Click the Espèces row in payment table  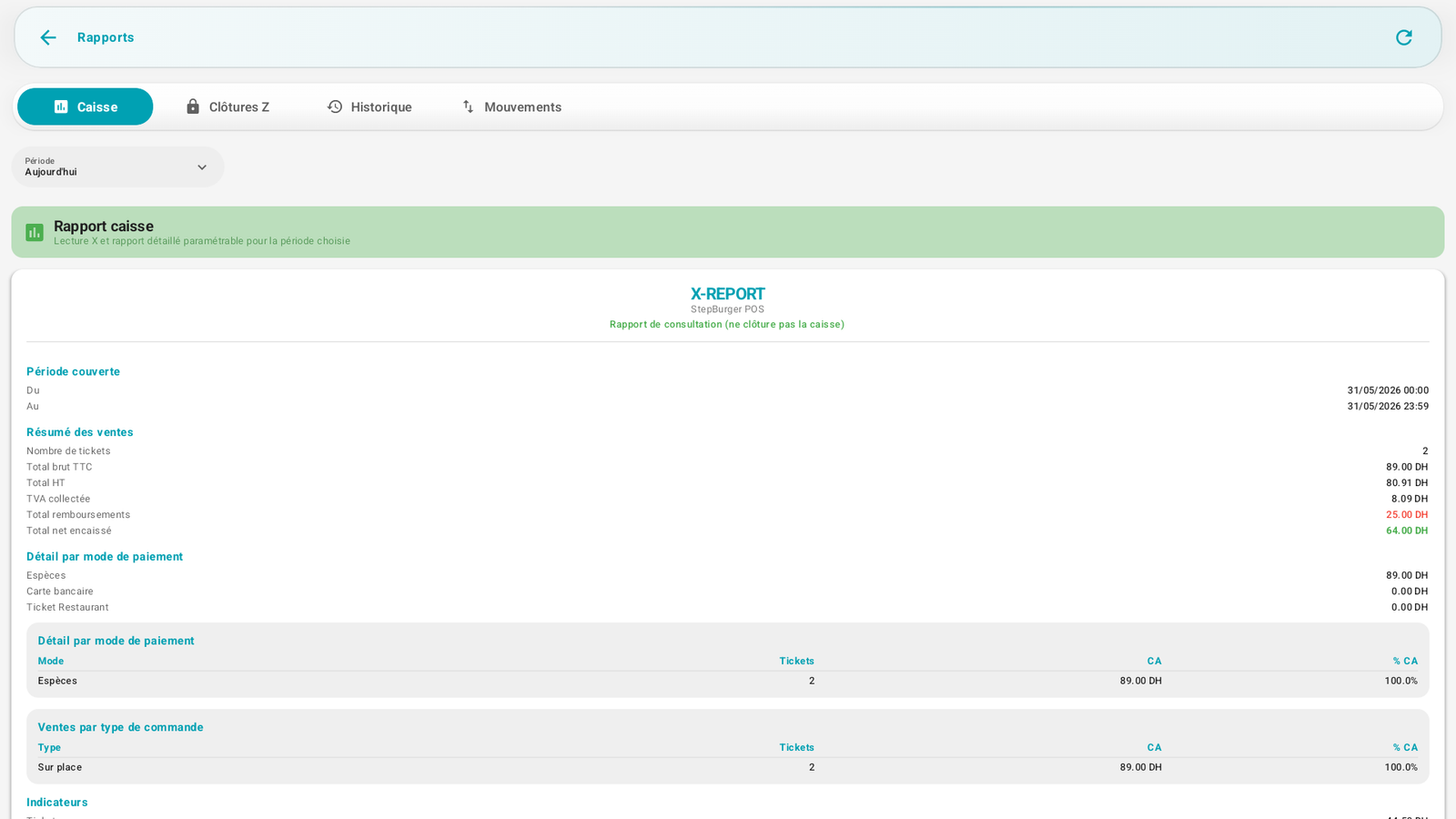[x=728, y=681]
